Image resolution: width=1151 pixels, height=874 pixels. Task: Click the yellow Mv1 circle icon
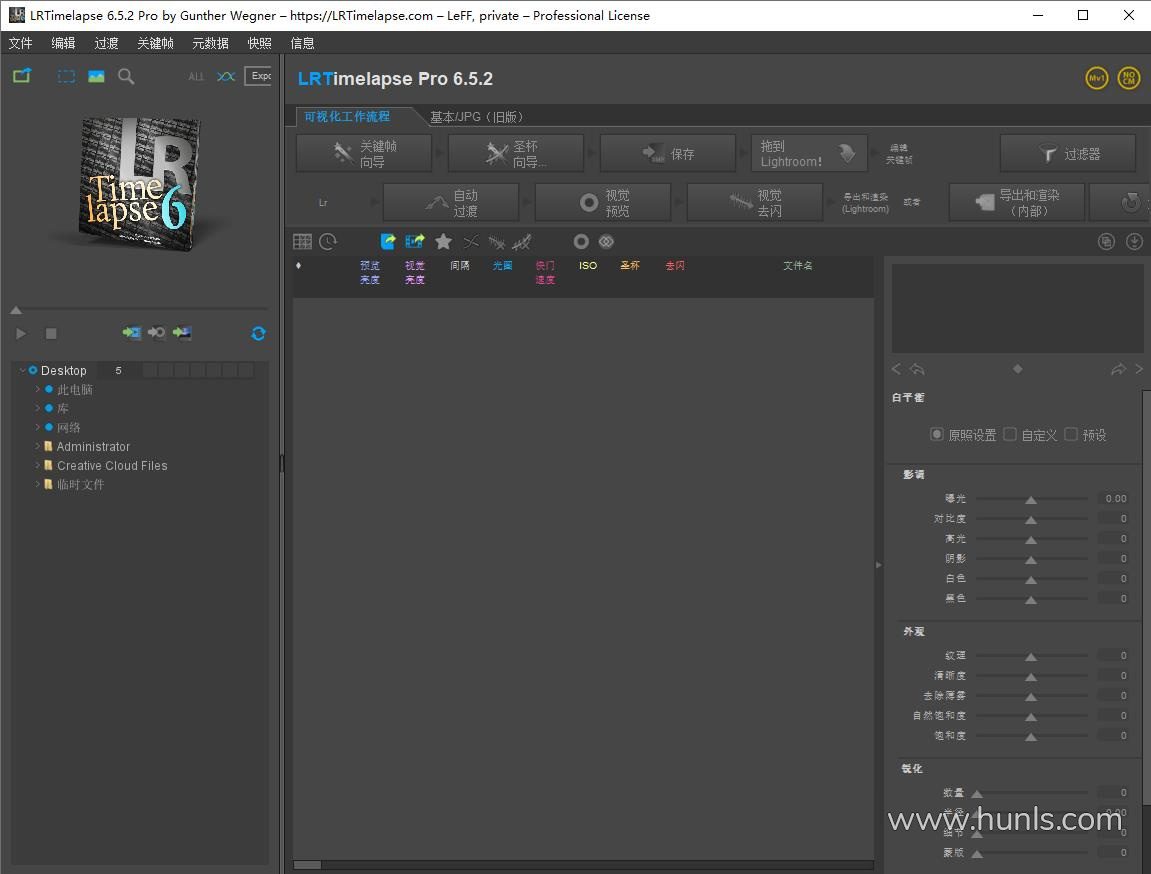1097,78
